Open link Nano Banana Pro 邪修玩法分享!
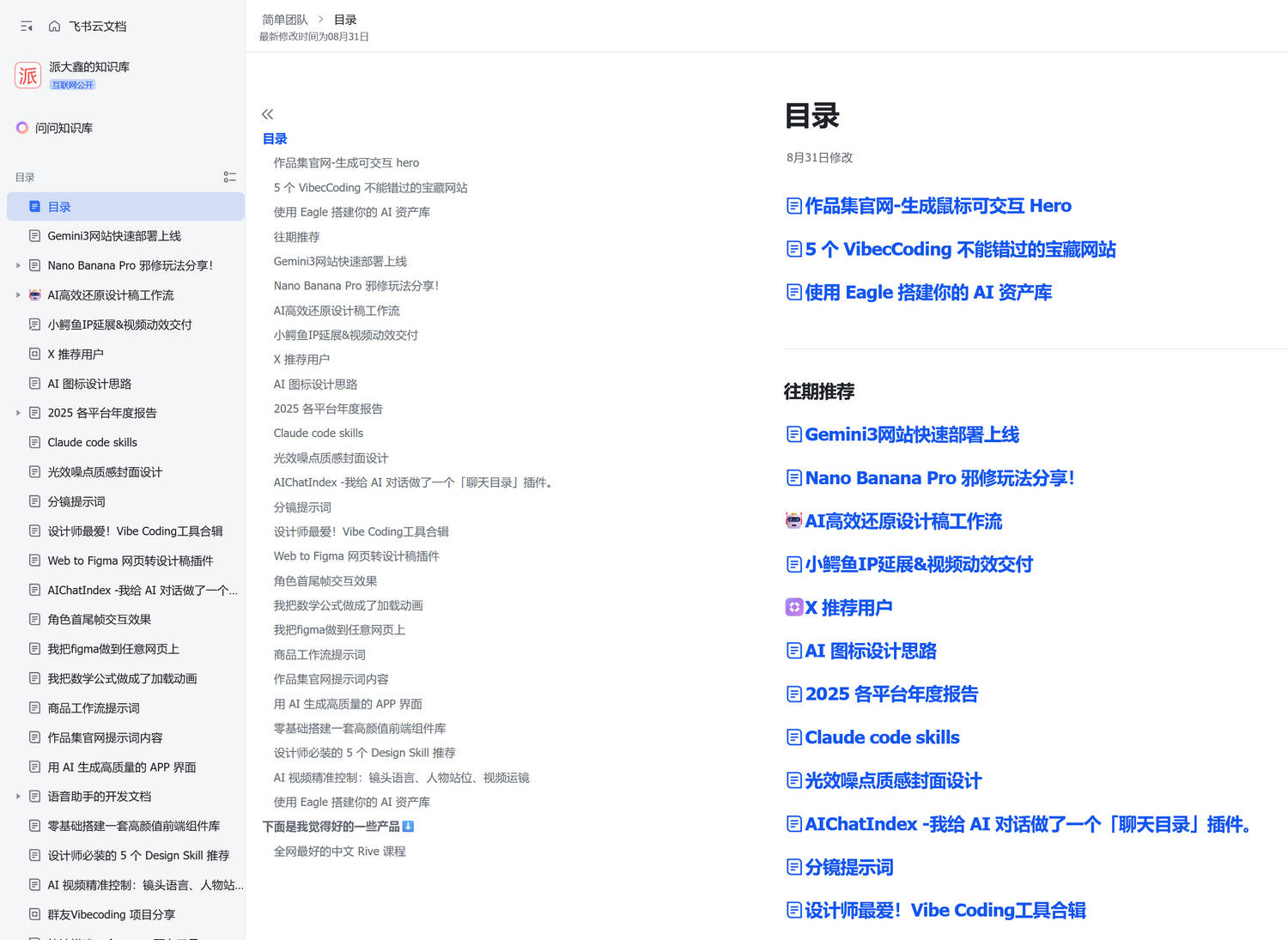Viewport: 1288px width, 940px height. [x=939, y=477]
